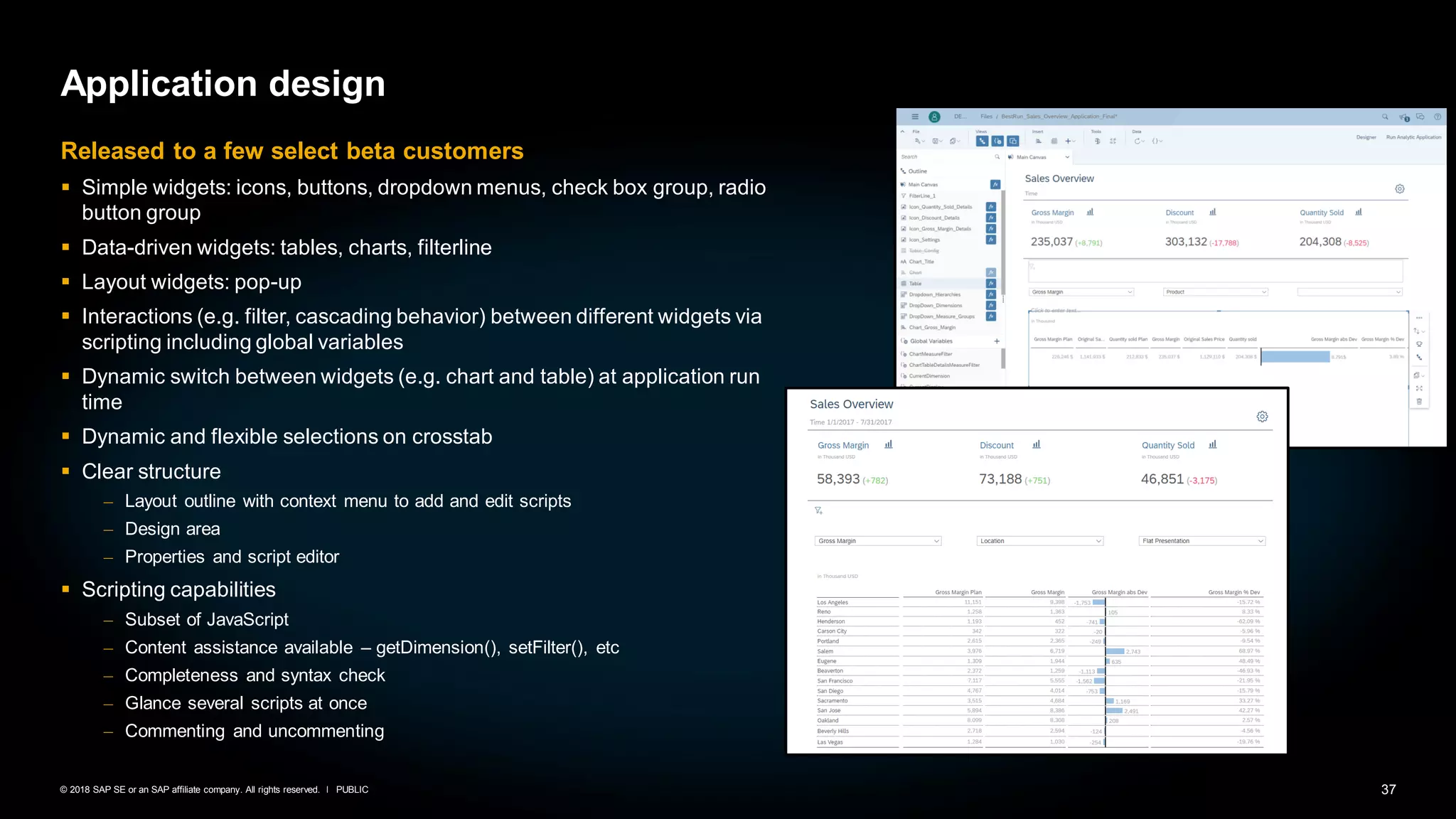Image resolution: width=1456 pixels, height=819 pixels.
Task: Open the hamburger navigation menu in designer
Action: 915,117
